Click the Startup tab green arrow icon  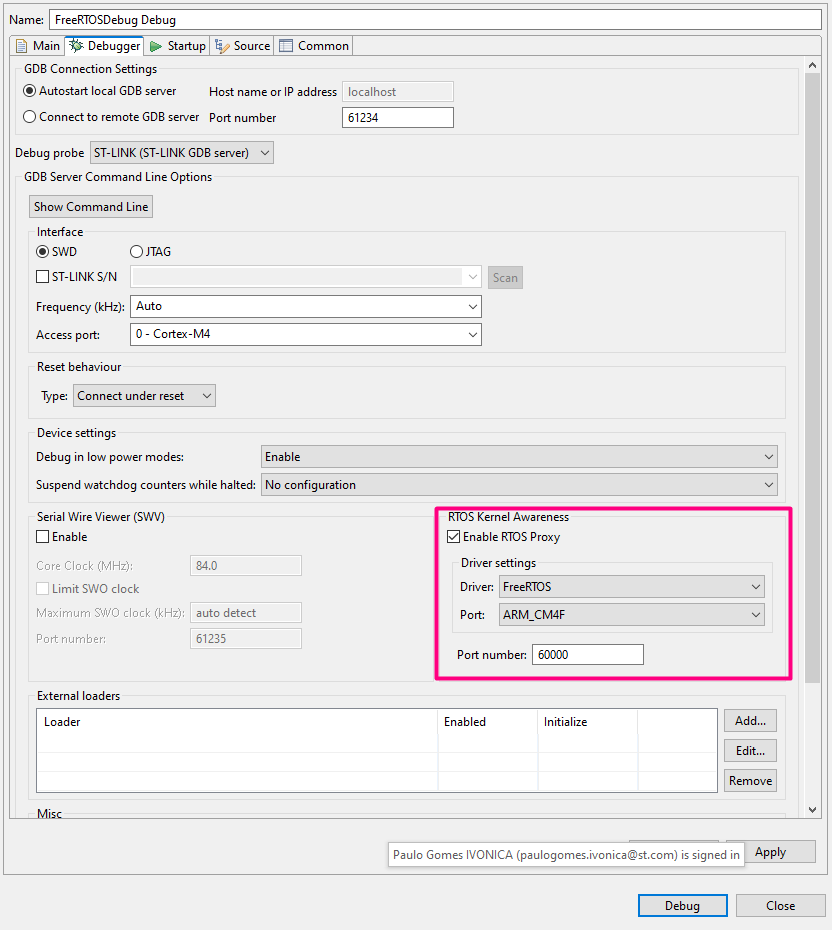pyautogui.click(x=156, y=46)
